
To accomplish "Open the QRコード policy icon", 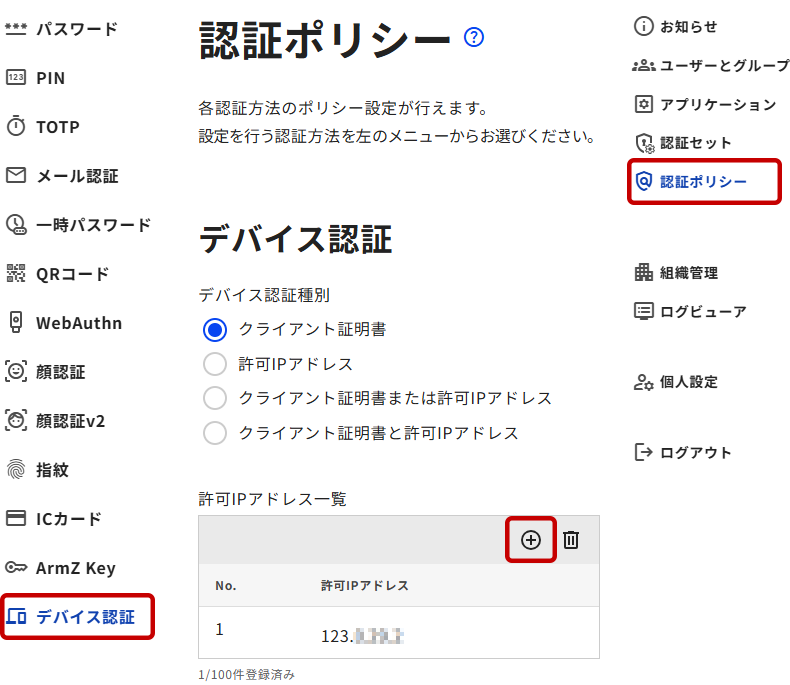I will point(16,274).
